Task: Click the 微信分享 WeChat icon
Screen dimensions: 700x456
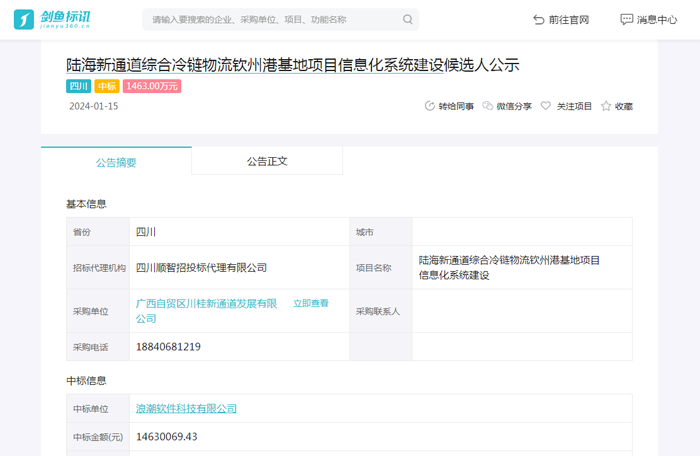Action: (x=488, y=106)
